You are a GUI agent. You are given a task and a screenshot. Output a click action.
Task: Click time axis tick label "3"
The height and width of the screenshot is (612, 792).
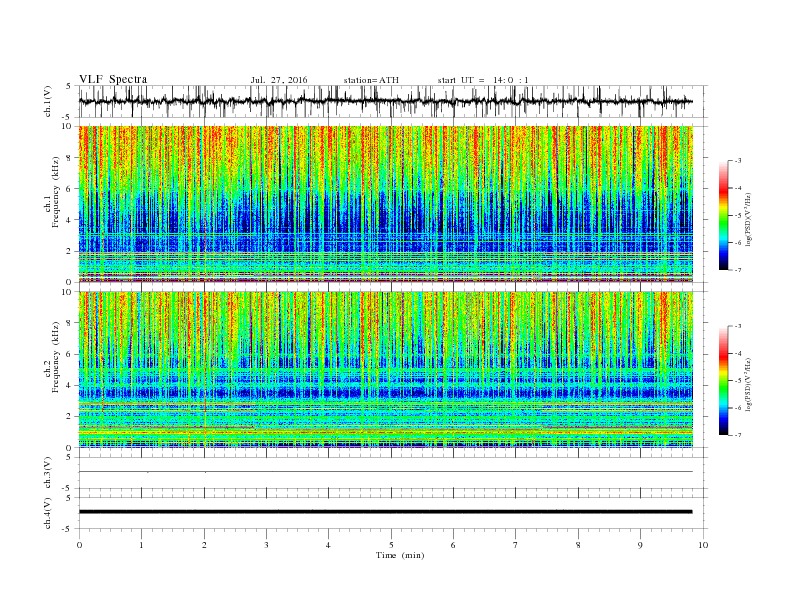(x=266, y=545)
